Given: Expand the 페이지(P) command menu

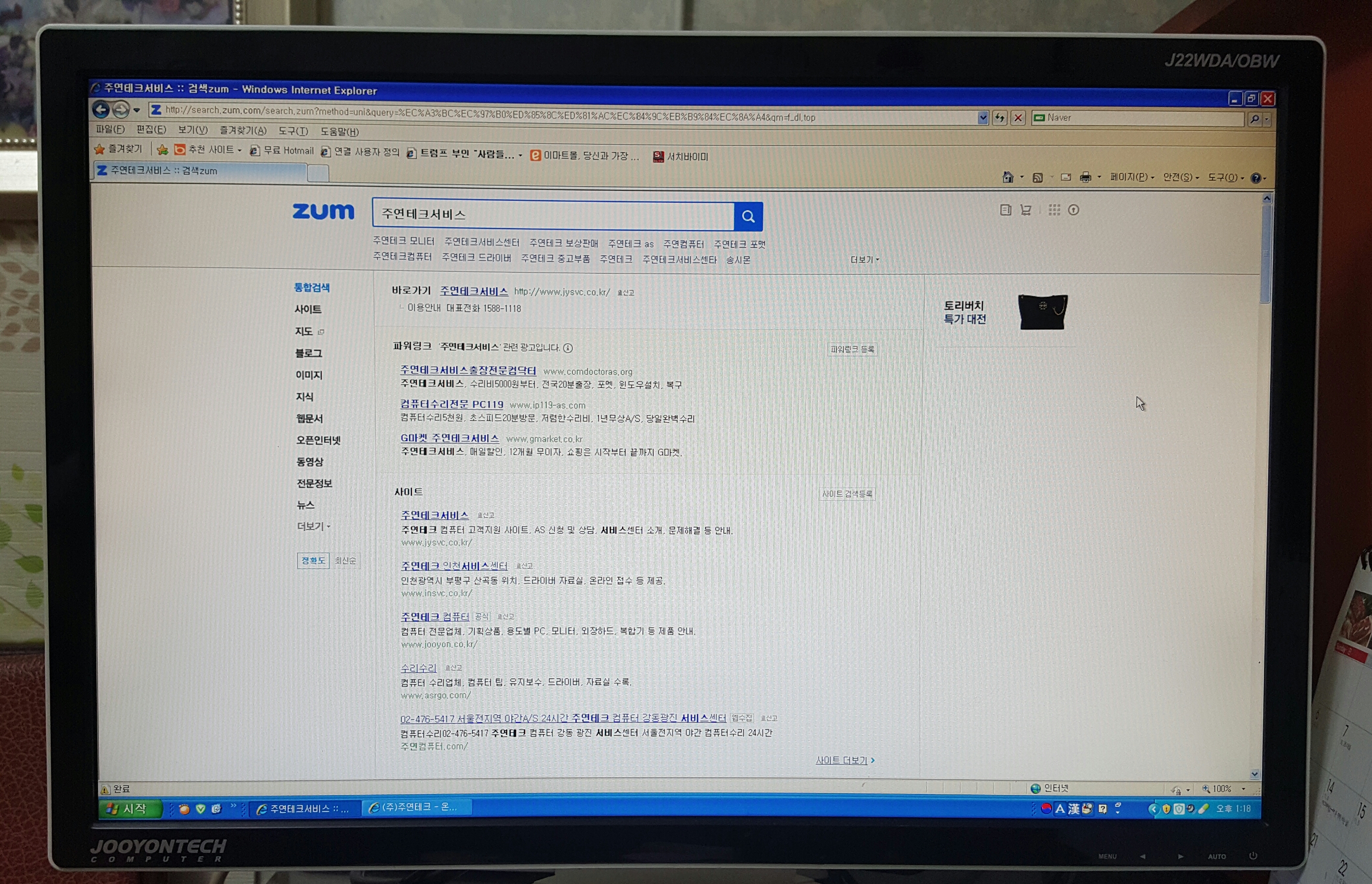Looking at the screenshot, I should 1132,177.
